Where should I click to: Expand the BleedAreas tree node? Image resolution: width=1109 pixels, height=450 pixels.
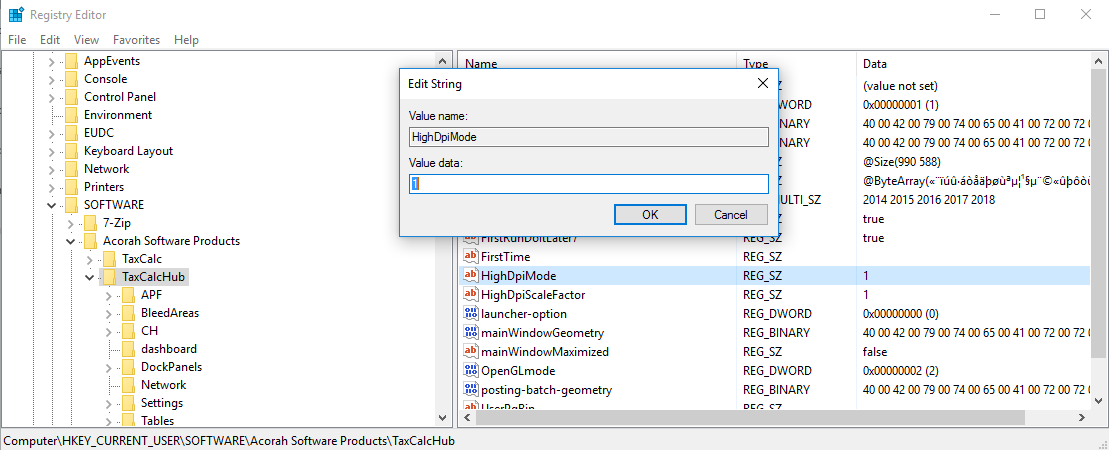[107, 313]
